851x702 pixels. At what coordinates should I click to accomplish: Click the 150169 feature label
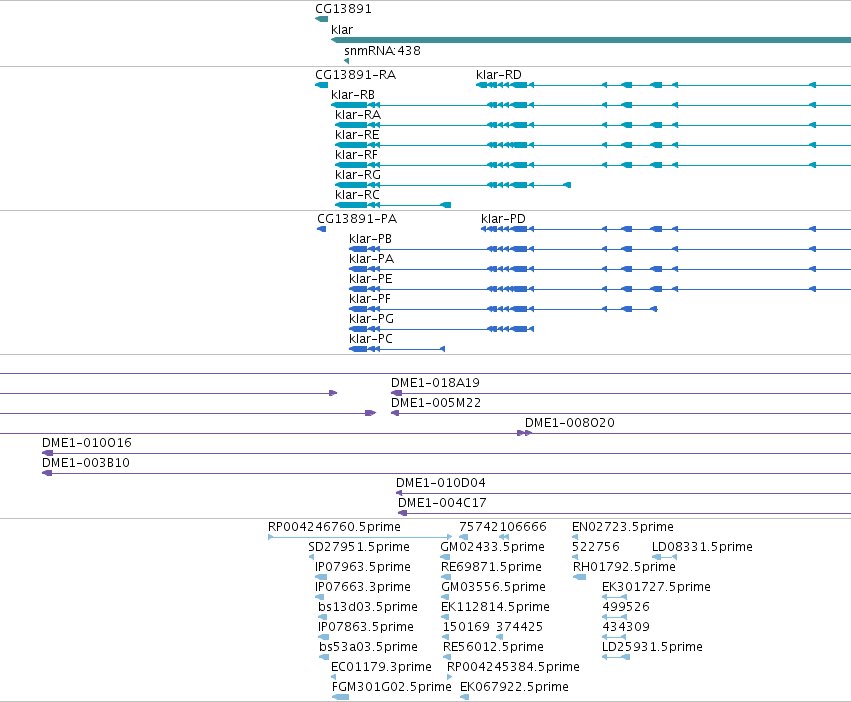466,627
